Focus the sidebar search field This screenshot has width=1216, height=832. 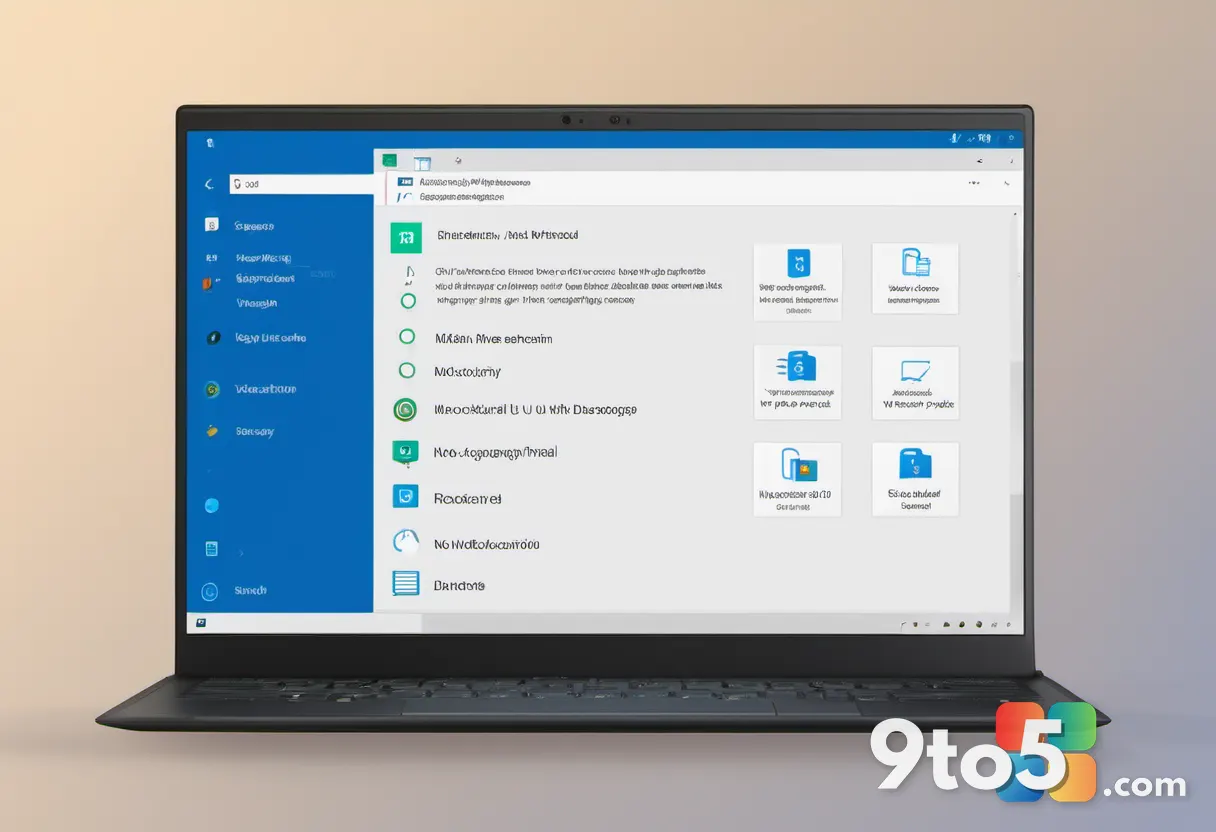pyautogui.click(x=302, y=184)
